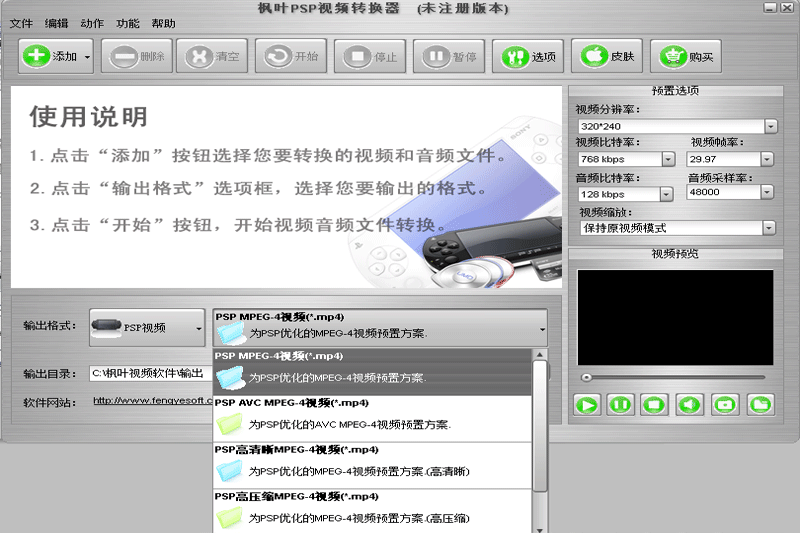Click the format list scrollbar thumb
The image size is (800, 533).
point(539,426)
